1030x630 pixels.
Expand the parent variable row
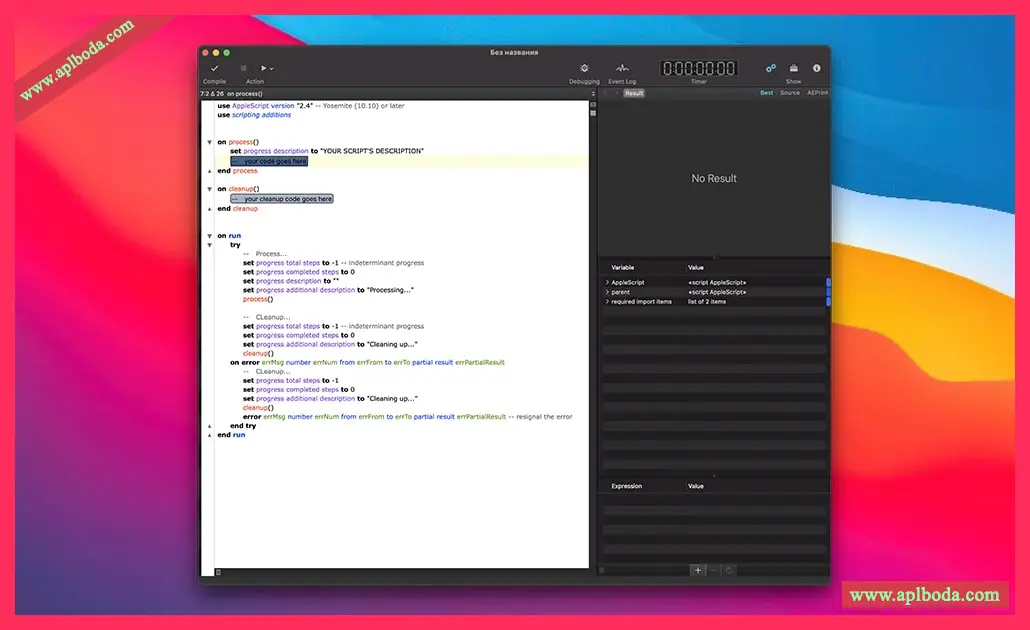(x=607, y=292)
